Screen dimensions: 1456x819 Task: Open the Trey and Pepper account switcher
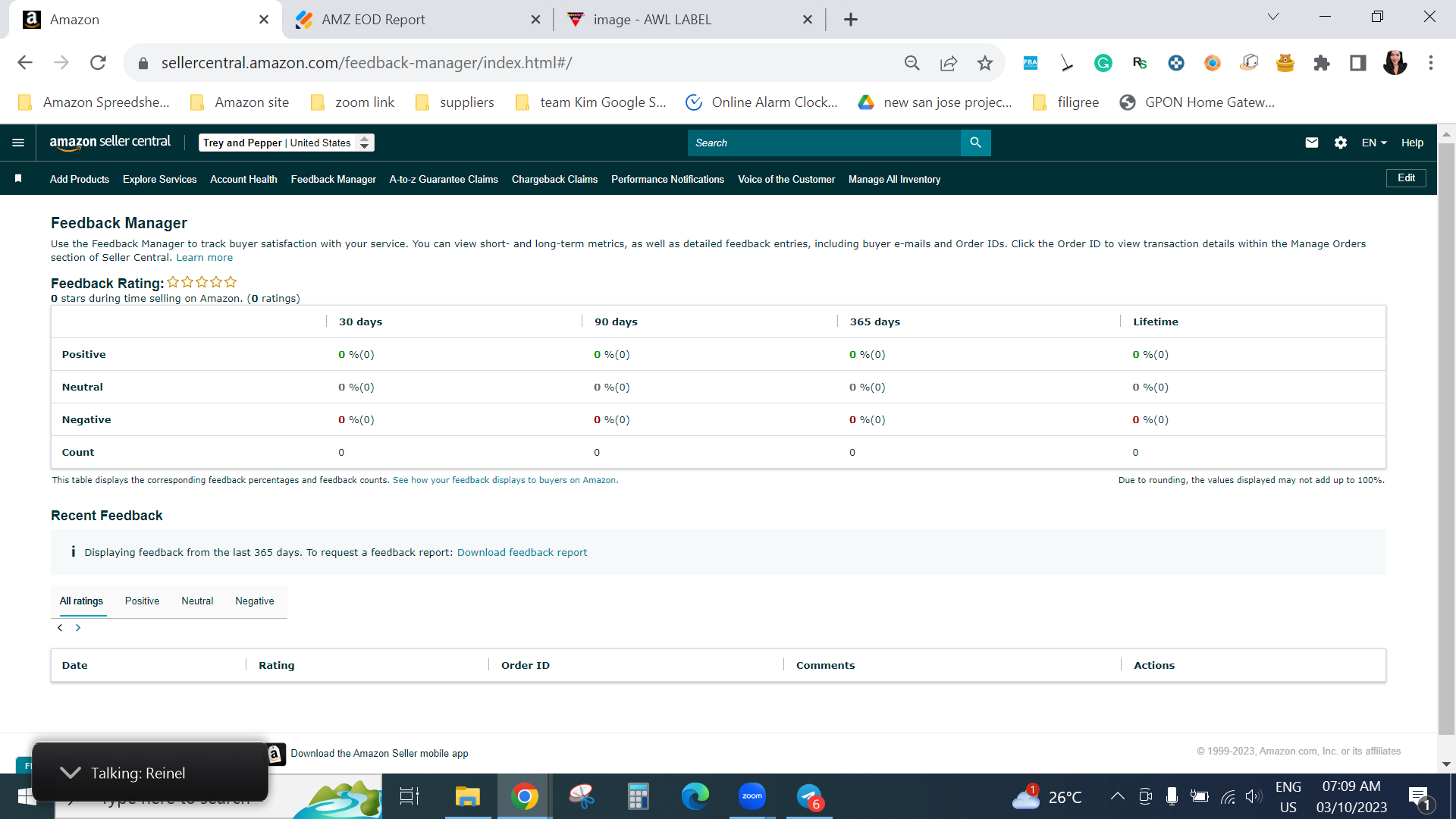pyautogui.click(x=287, y=143)
